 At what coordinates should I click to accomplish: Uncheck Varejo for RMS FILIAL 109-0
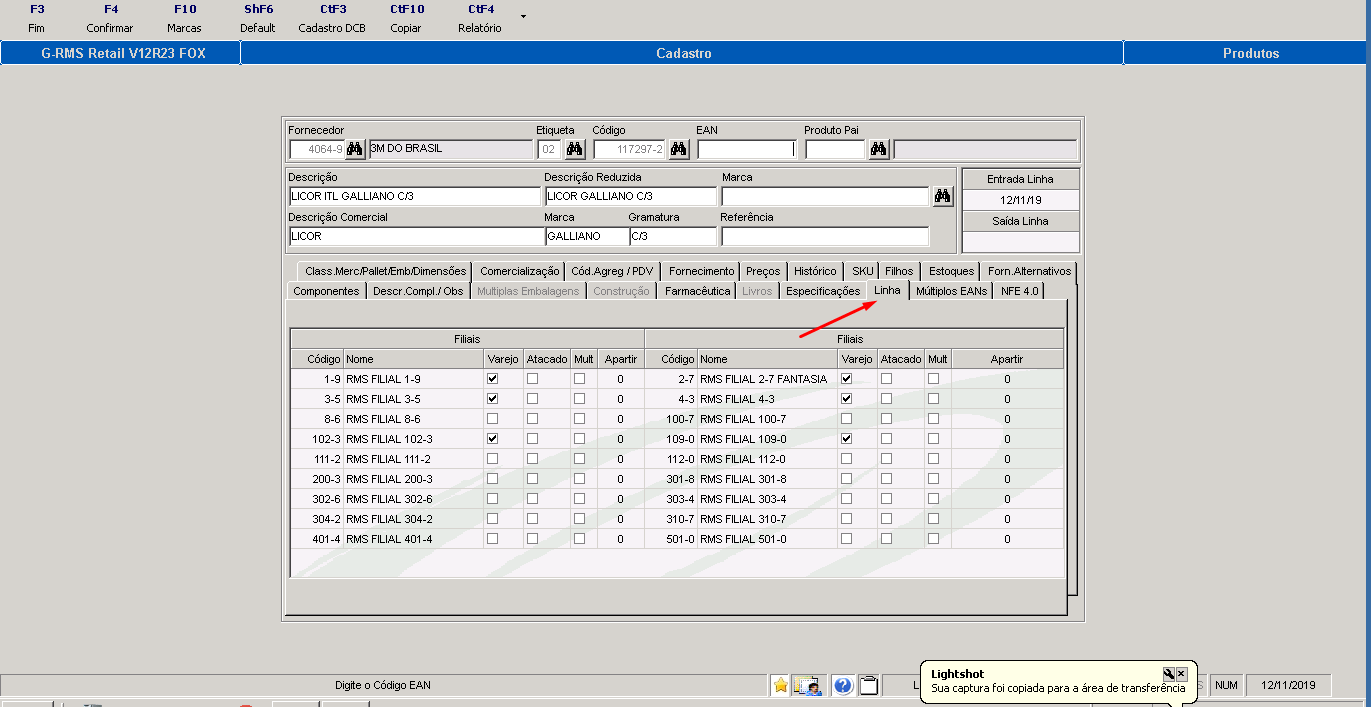coord(846,439)
